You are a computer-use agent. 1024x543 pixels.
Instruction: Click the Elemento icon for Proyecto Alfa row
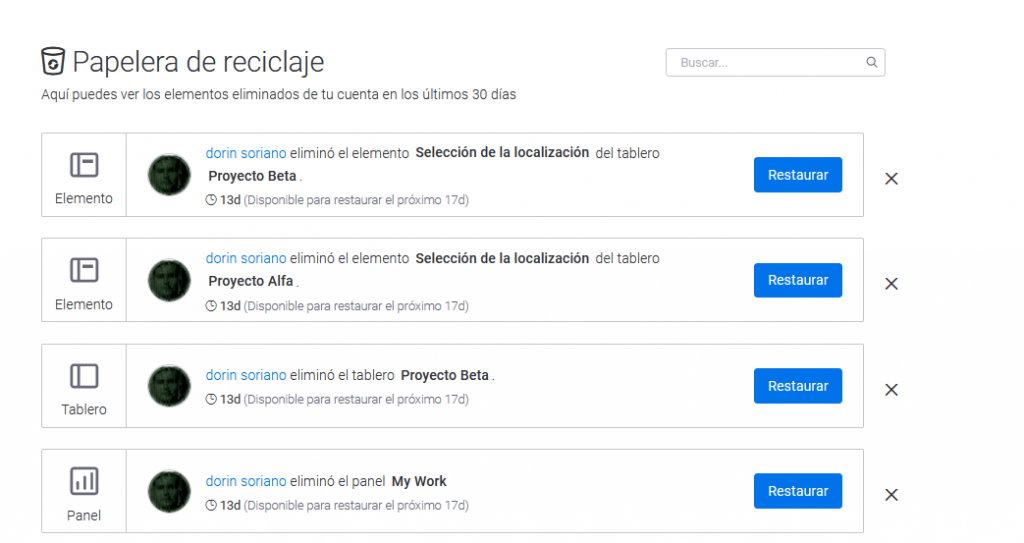point(84,270)
